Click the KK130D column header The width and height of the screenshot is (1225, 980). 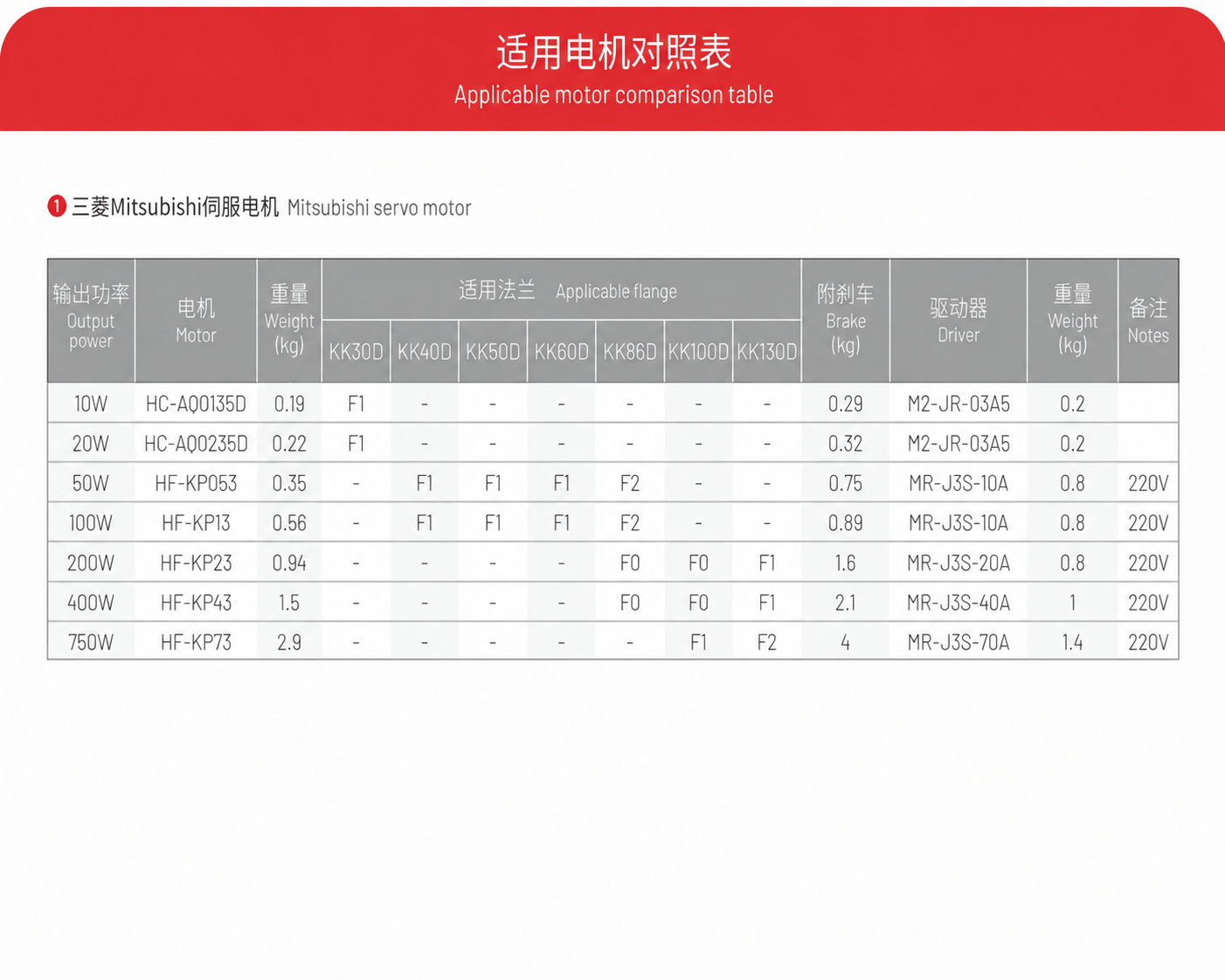767,351
